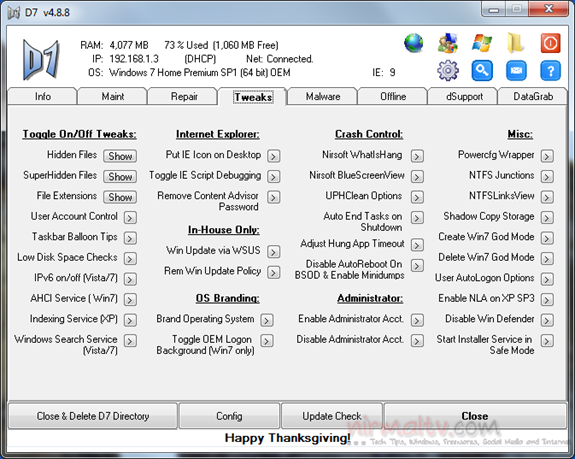This screenshot has width=575, height=459.
Task: Open the gear settings icon
Action: (447, 70)
